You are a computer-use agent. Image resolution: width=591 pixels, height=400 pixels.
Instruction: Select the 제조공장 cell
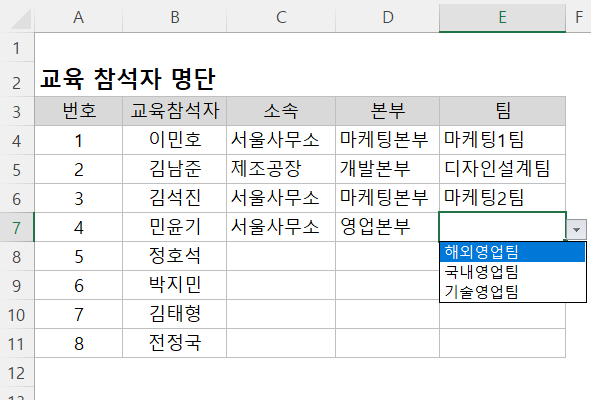tap(281, 169)
